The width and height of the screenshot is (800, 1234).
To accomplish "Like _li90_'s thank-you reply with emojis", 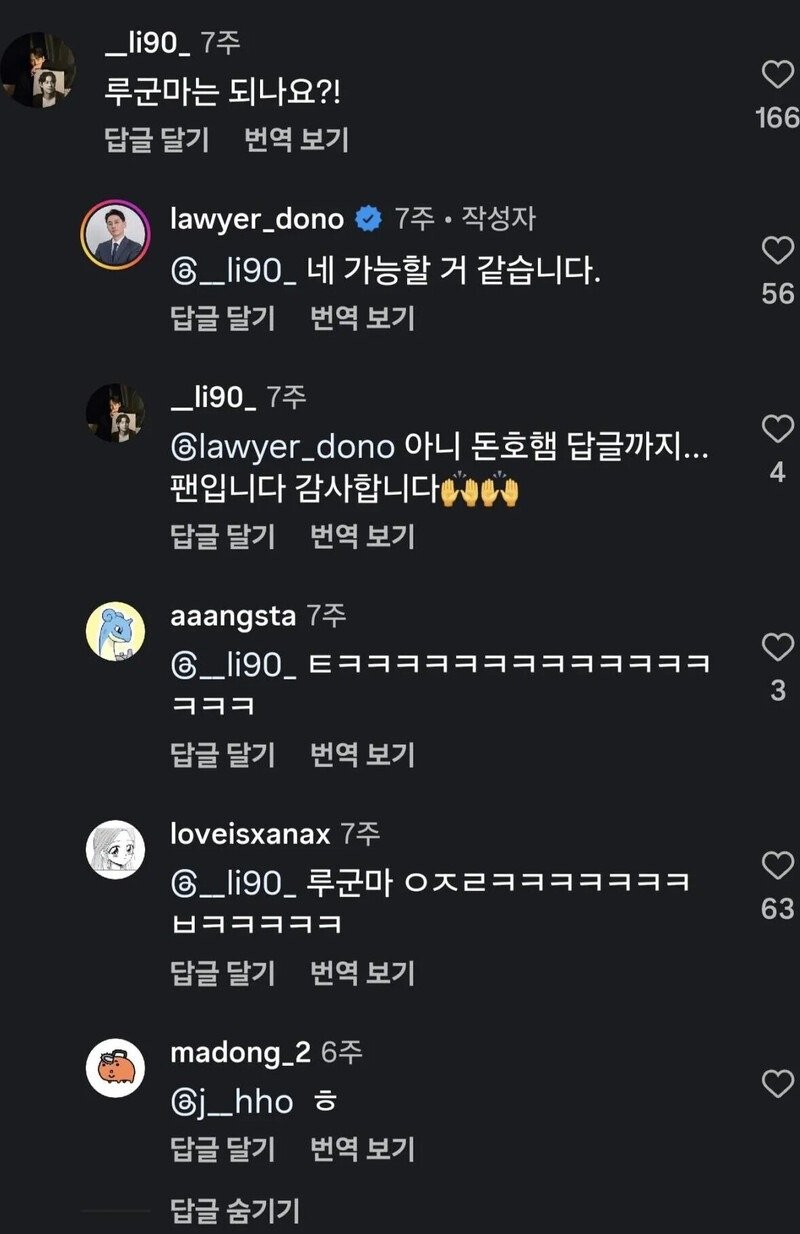I will (777, 430).
